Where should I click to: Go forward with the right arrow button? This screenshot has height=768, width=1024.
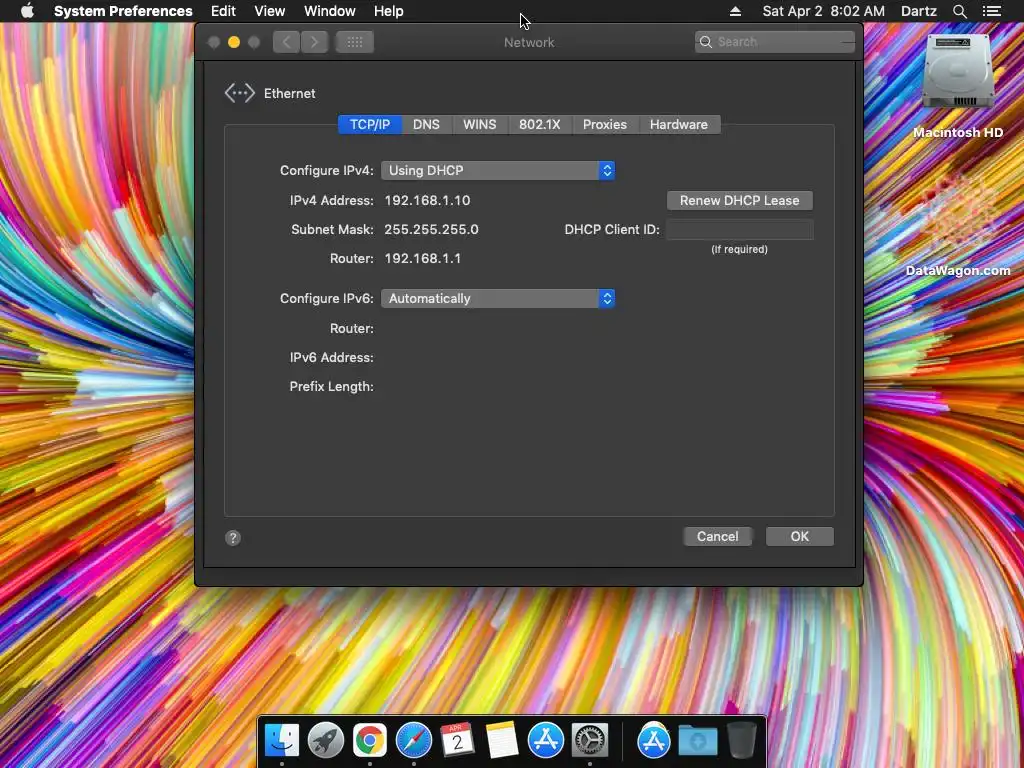pos(314,42)
